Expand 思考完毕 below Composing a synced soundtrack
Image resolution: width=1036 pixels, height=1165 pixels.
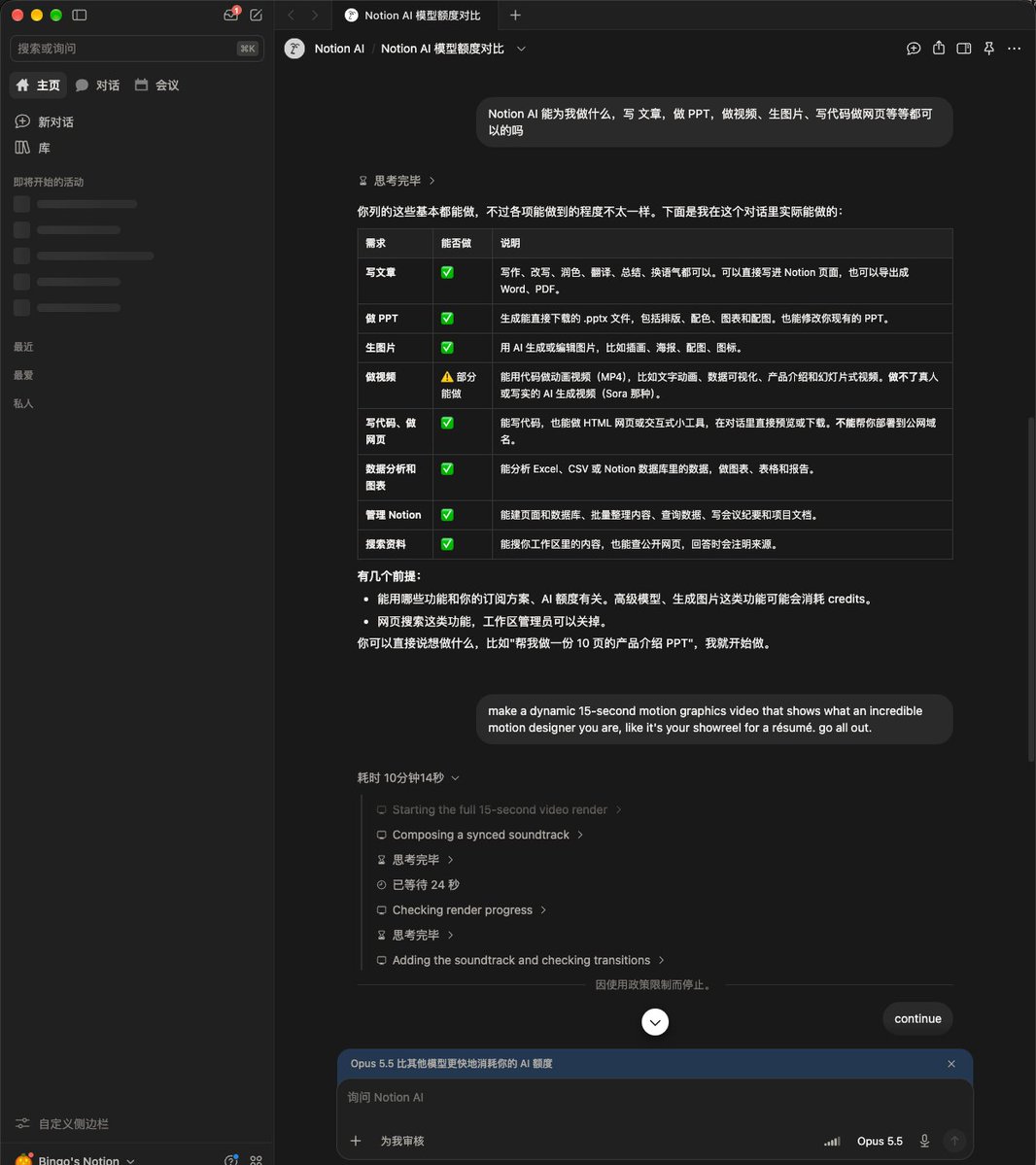415,860
